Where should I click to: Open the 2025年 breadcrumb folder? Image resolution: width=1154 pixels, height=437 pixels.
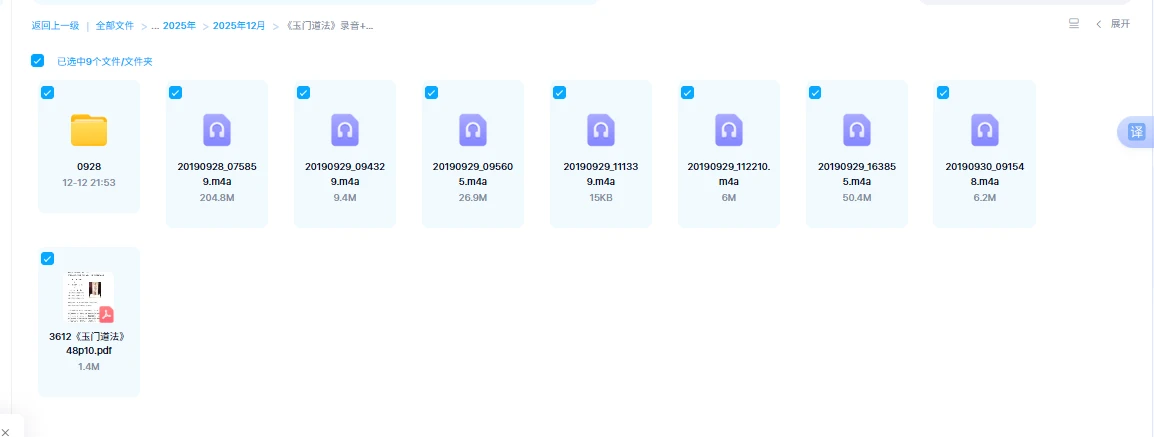point(180,26)
